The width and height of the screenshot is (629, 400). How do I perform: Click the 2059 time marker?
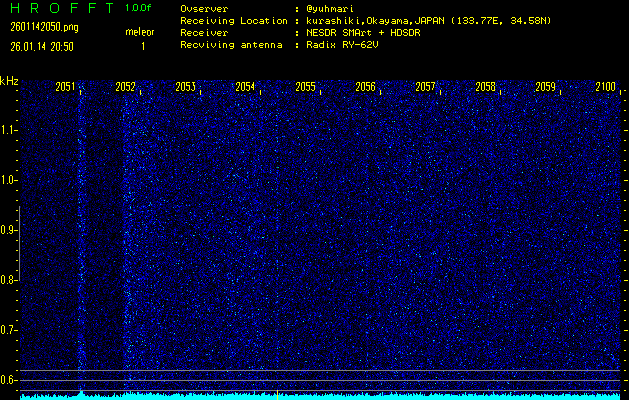546,87
